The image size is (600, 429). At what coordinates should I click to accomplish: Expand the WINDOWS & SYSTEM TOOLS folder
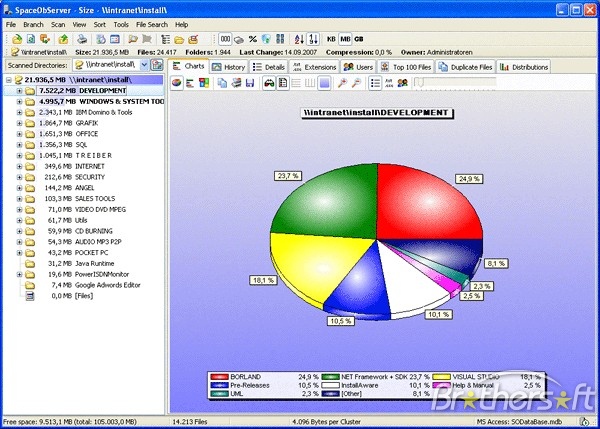click(19, 101)
